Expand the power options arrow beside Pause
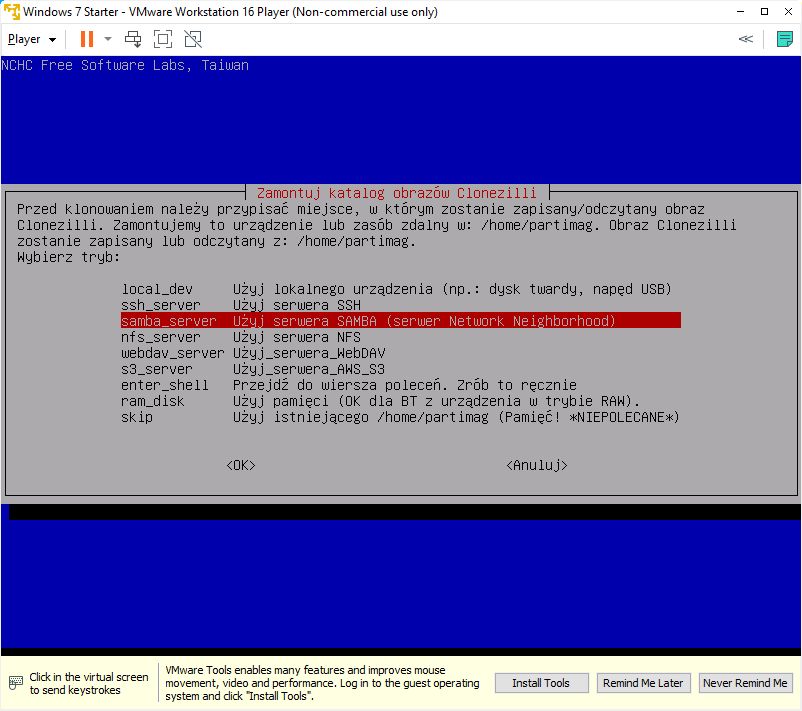The image size is (802, 711). coord(108,39)
